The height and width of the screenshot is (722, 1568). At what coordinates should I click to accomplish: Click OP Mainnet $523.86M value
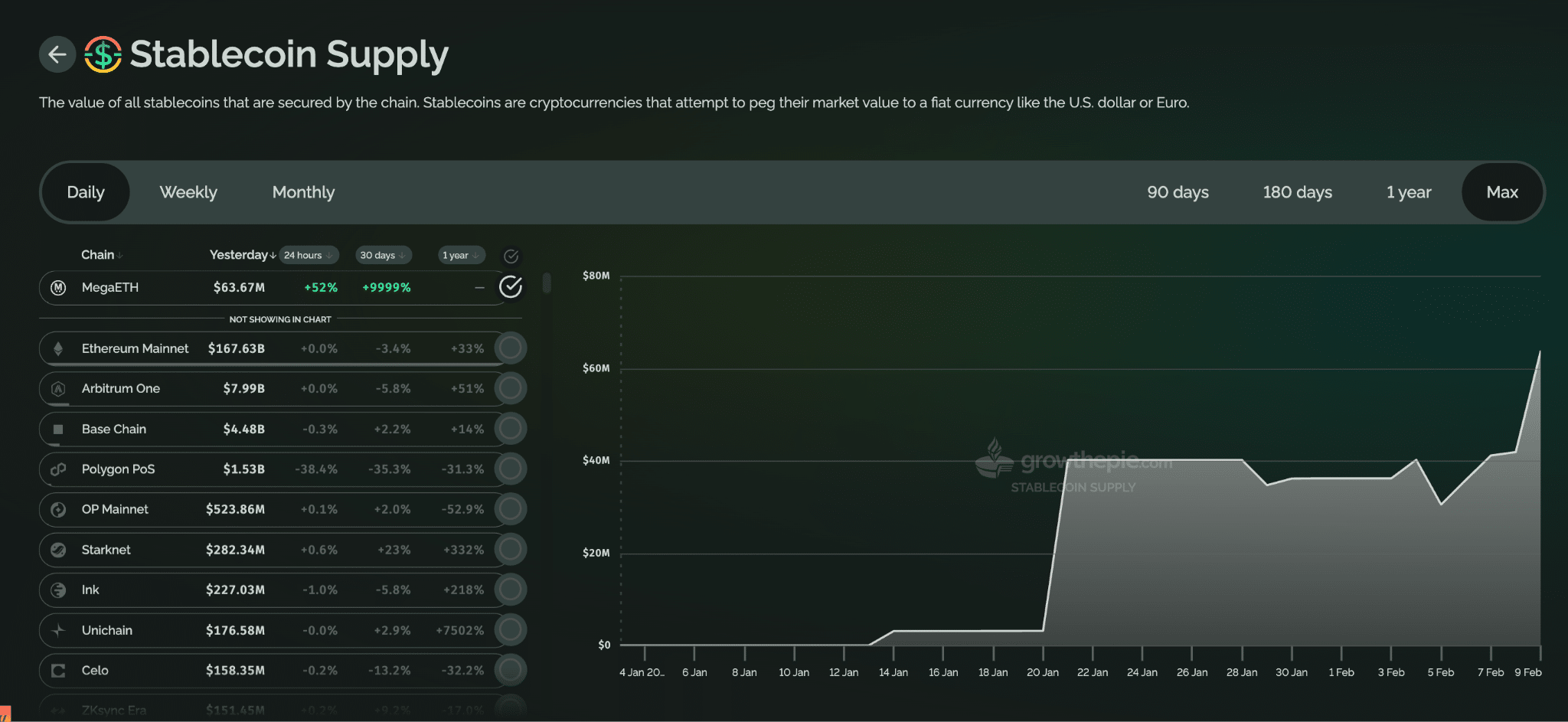pyautogui.click(x=235, y=510)
